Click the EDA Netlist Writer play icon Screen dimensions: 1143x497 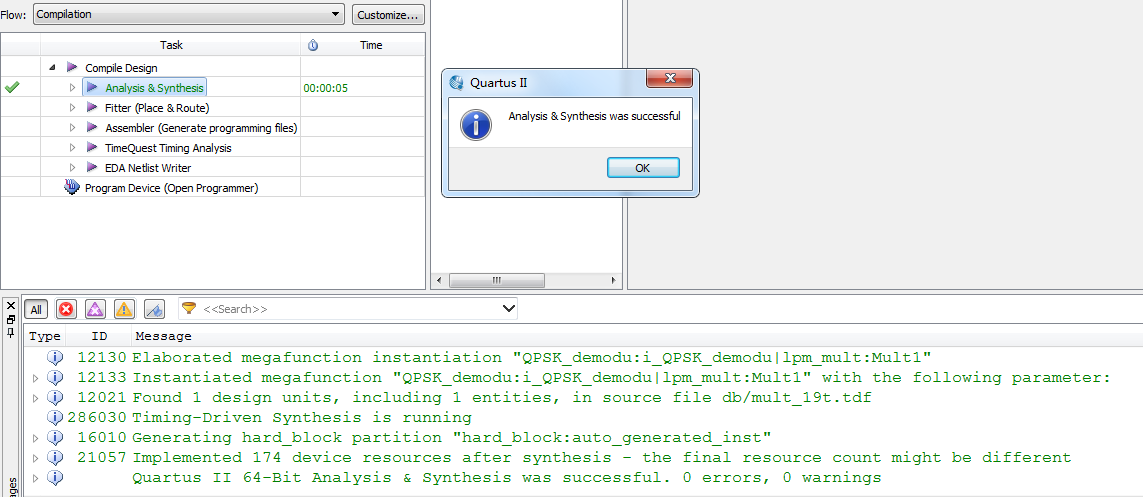tap(92, 167)
